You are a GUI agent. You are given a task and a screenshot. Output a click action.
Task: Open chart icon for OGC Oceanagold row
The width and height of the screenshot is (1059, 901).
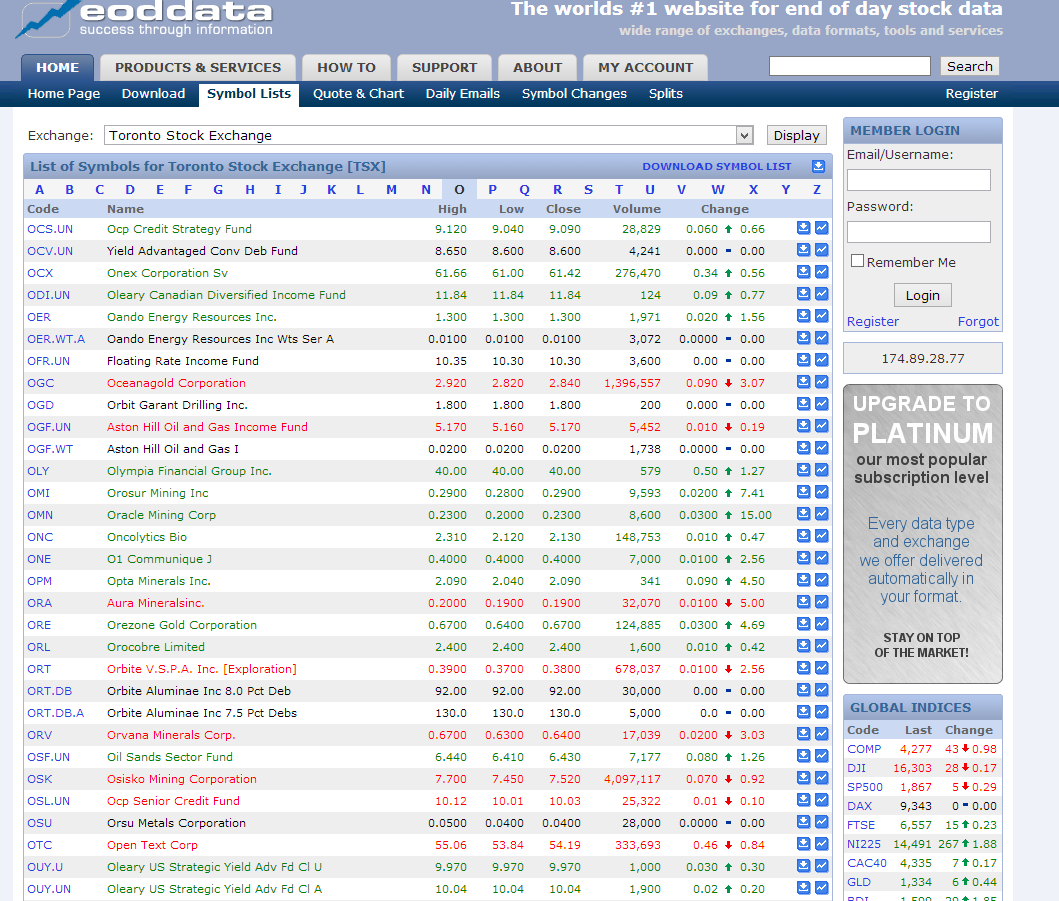coord(821,382)
